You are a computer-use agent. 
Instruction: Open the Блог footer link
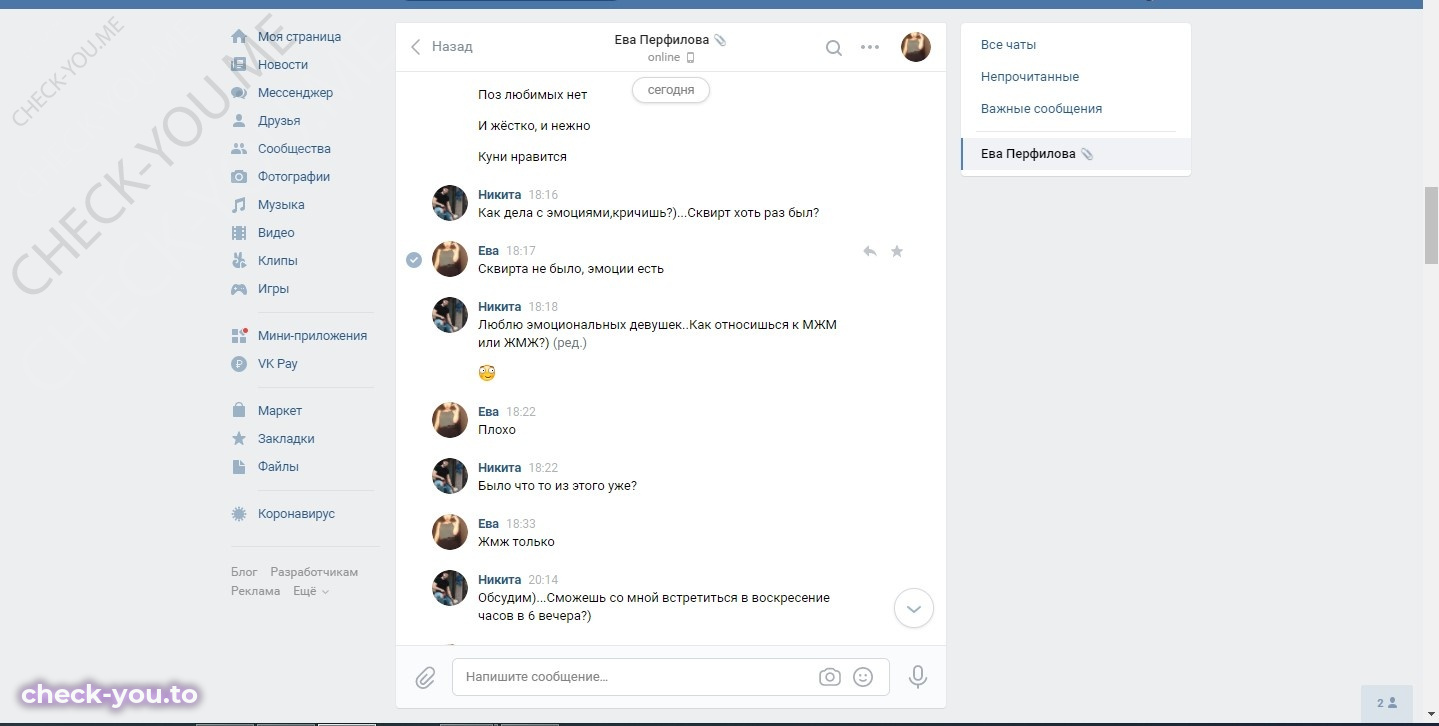244,572
